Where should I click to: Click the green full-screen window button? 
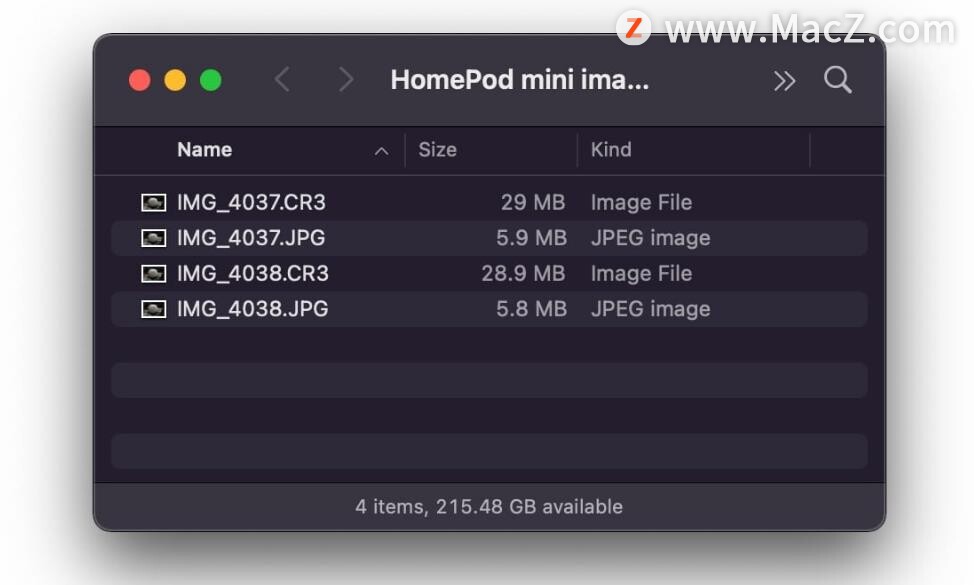[211, 80]
